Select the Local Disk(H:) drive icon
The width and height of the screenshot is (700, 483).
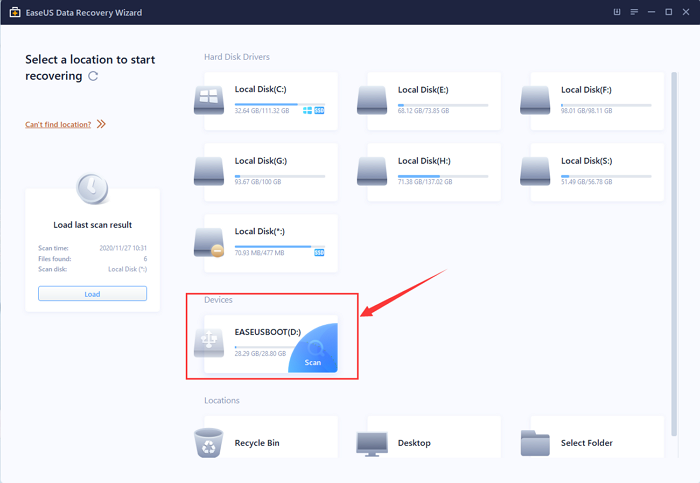coord(372,171)
